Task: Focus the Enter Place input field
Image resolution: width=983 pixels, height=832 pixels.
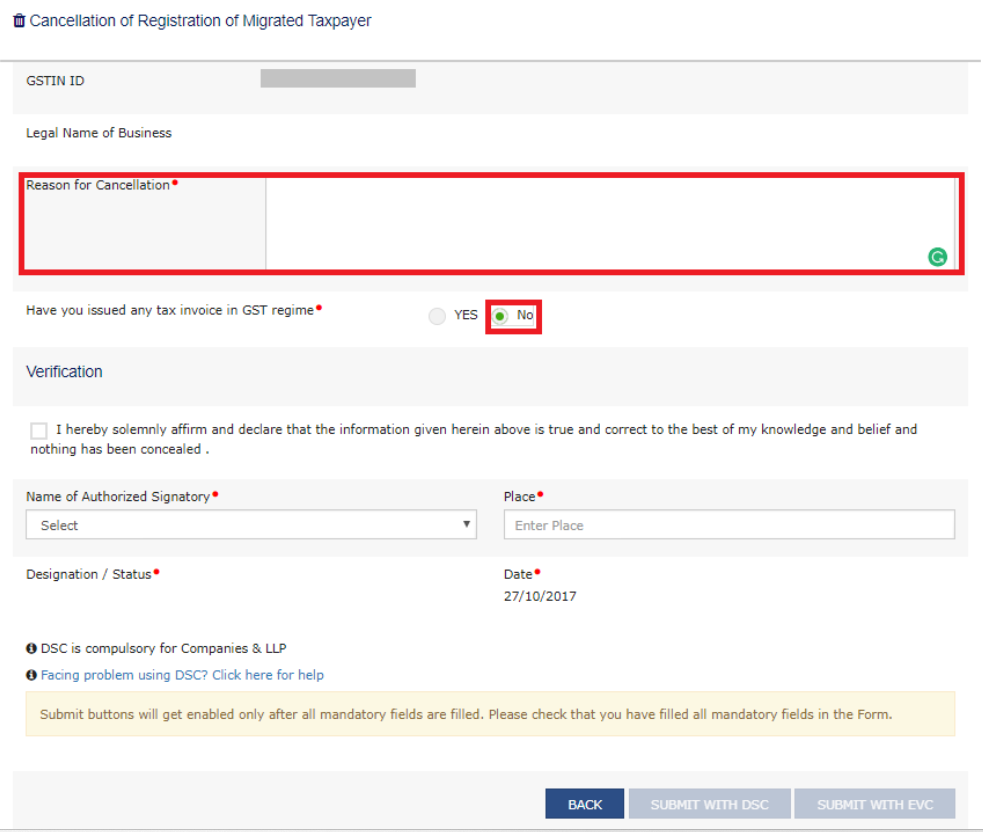Action: (729, 525)
